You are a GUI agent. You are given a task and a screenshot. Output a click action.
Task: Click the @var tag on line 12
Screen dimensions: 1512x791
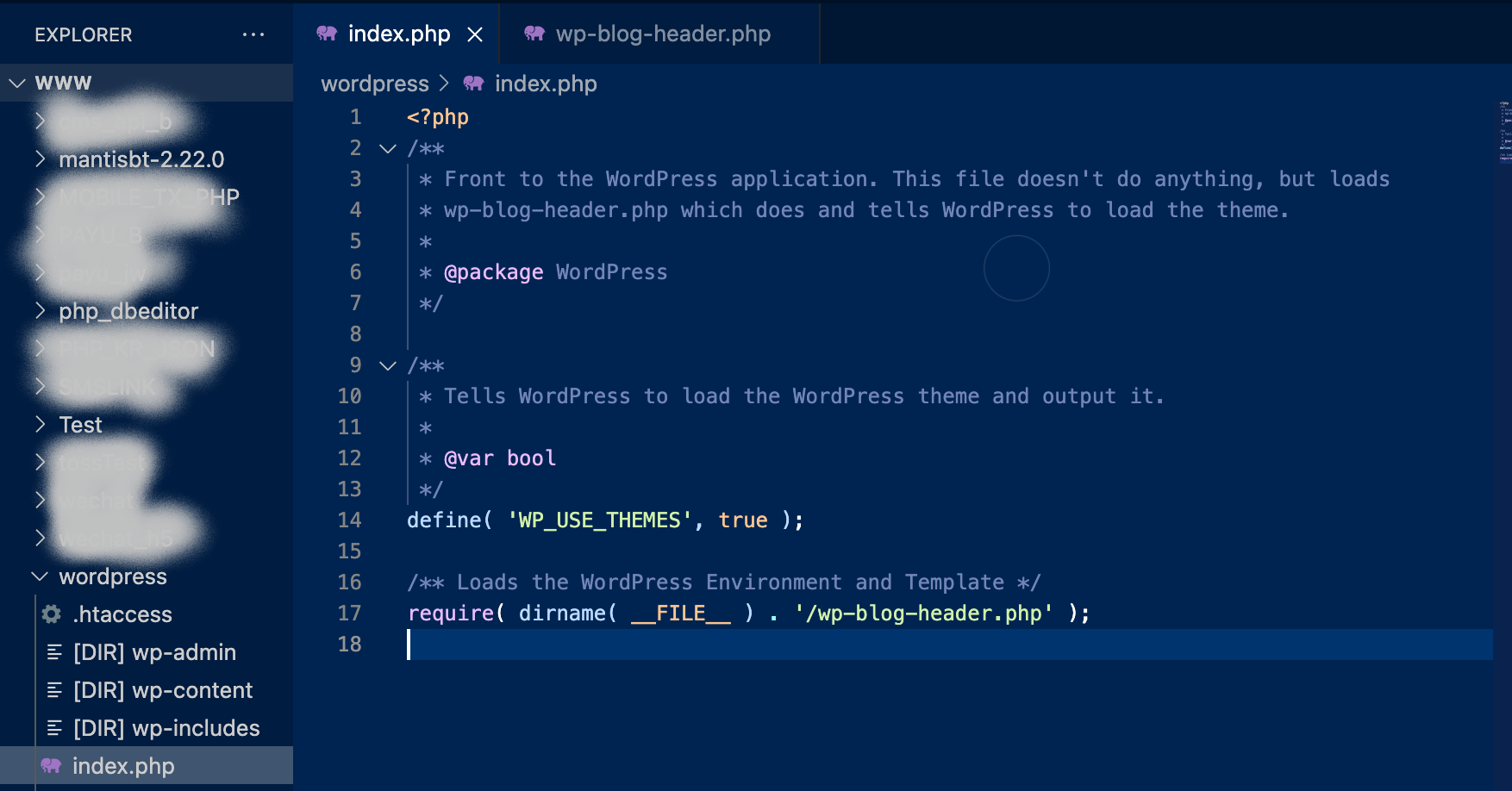click(x=469, y=458)
